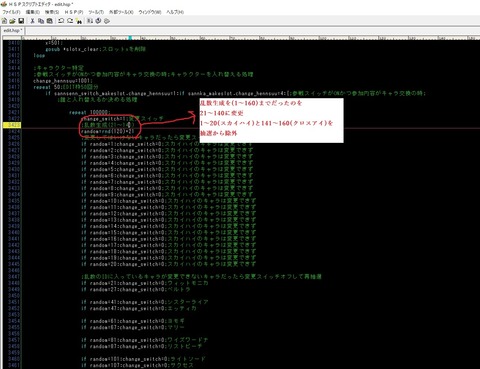Viewport: 480px width, 369px height.
Task: Click the 'repeat 100000:' line
Action: click(89, 112)
